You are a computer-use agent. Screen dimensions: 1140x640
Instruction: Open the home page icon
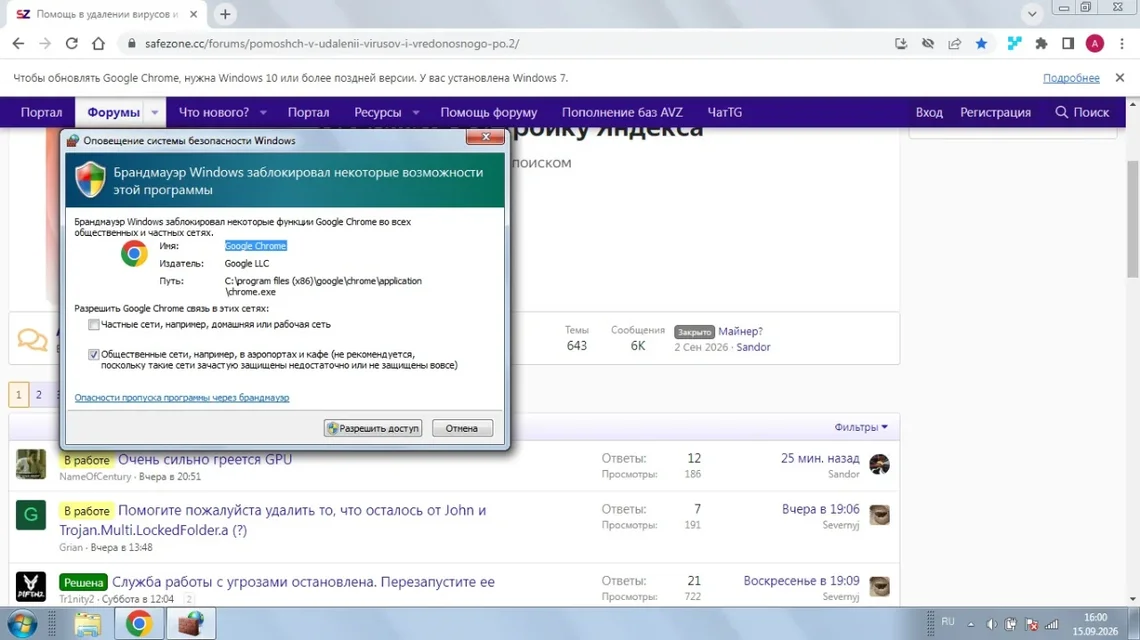coord(98,44)
